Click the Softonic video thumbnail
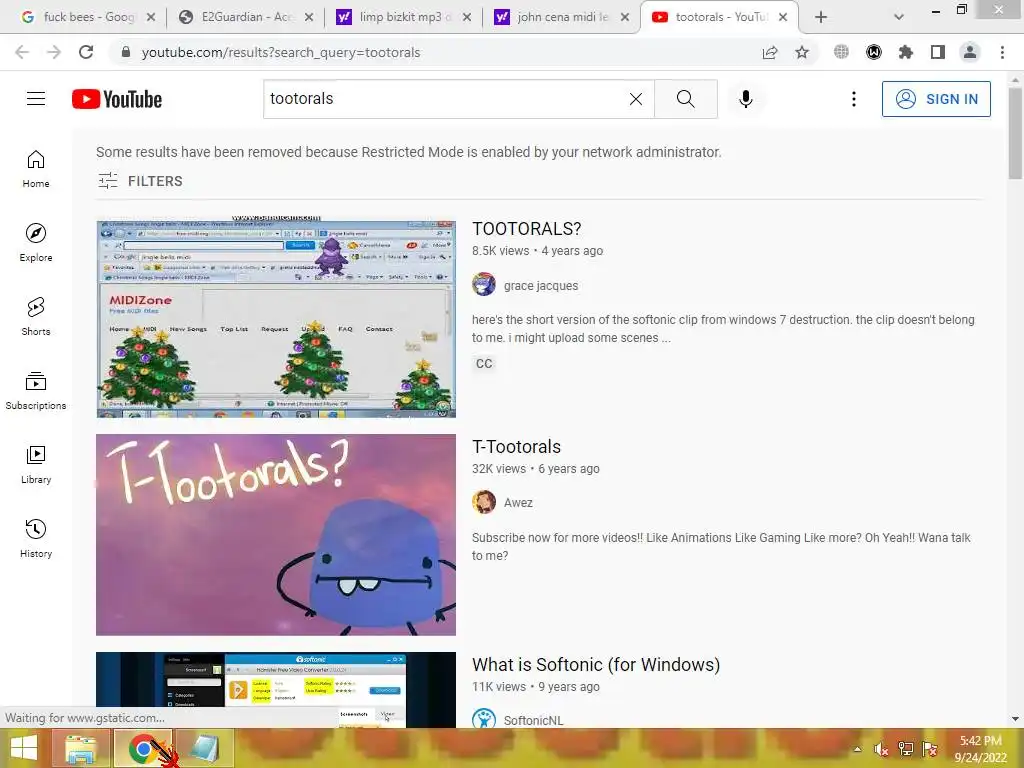 276,690
